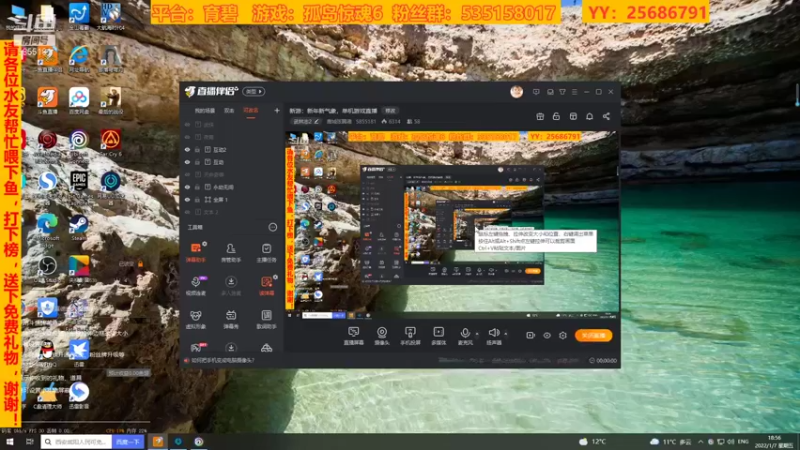The width and height of the screenshot is (800, 450).
Task: Click the open padlock icon in the room bar
Action: pos(556,116)
